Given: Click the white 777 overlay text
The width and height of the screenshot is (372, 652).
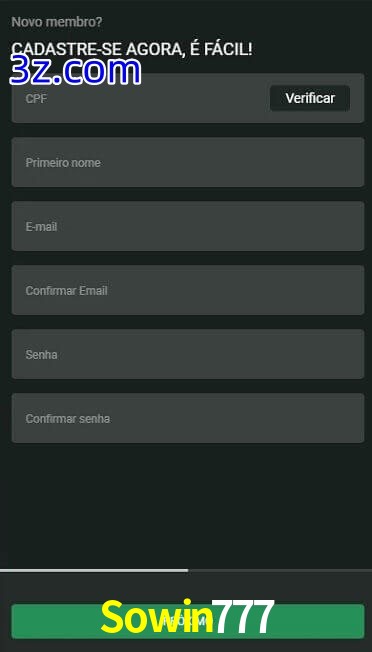Looking at the screenshot, I should coord(243,617).
